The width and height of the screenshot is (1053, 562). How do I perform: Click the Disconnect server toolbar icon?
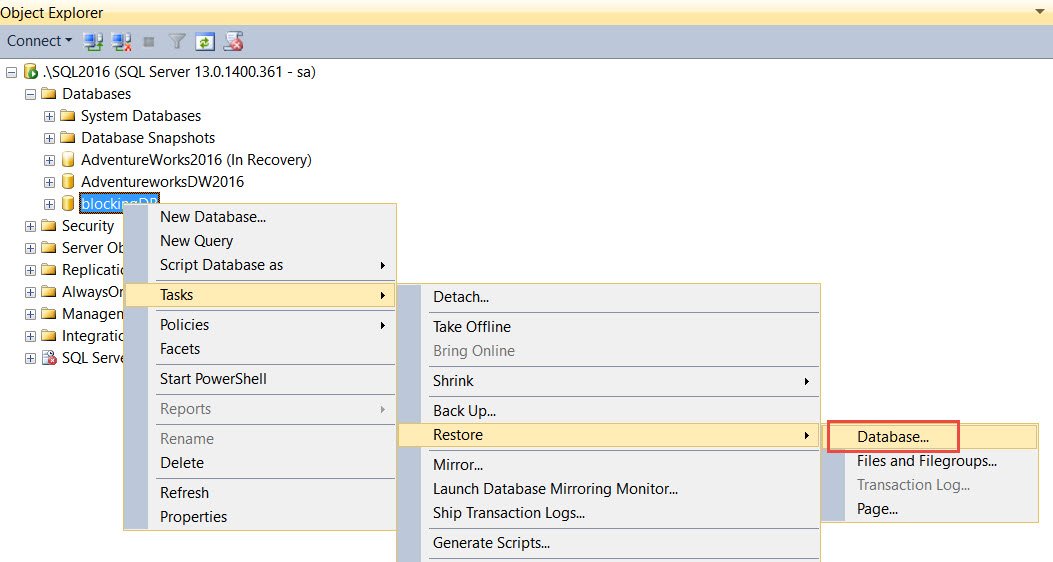tap(122, 42)
